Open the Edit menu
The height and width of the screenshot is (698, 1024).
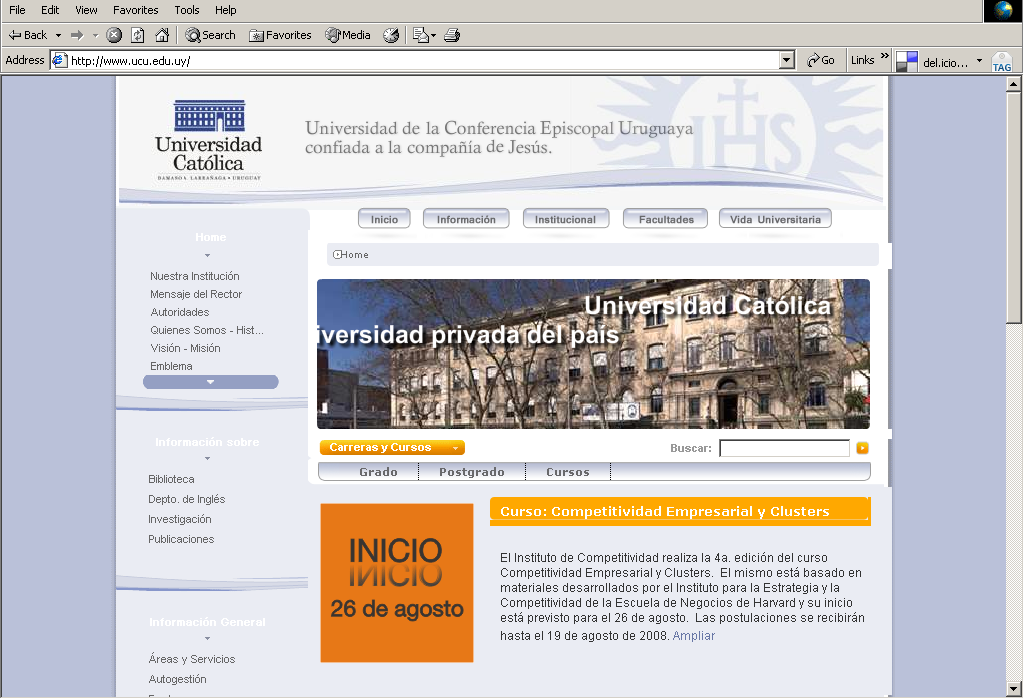coord(50,10)
